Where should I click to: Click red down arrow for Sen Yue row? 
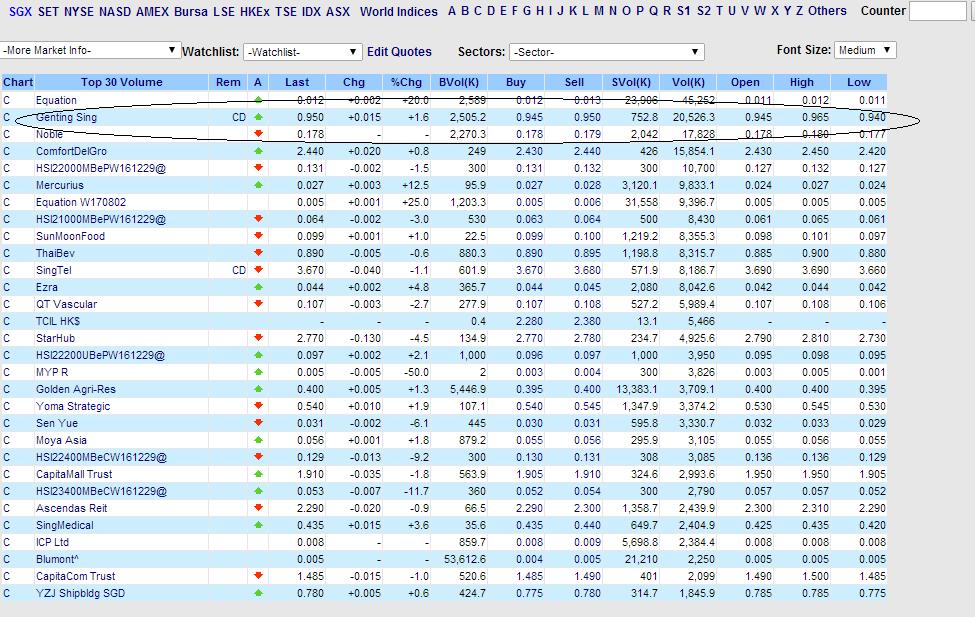(x=259, y=423)
